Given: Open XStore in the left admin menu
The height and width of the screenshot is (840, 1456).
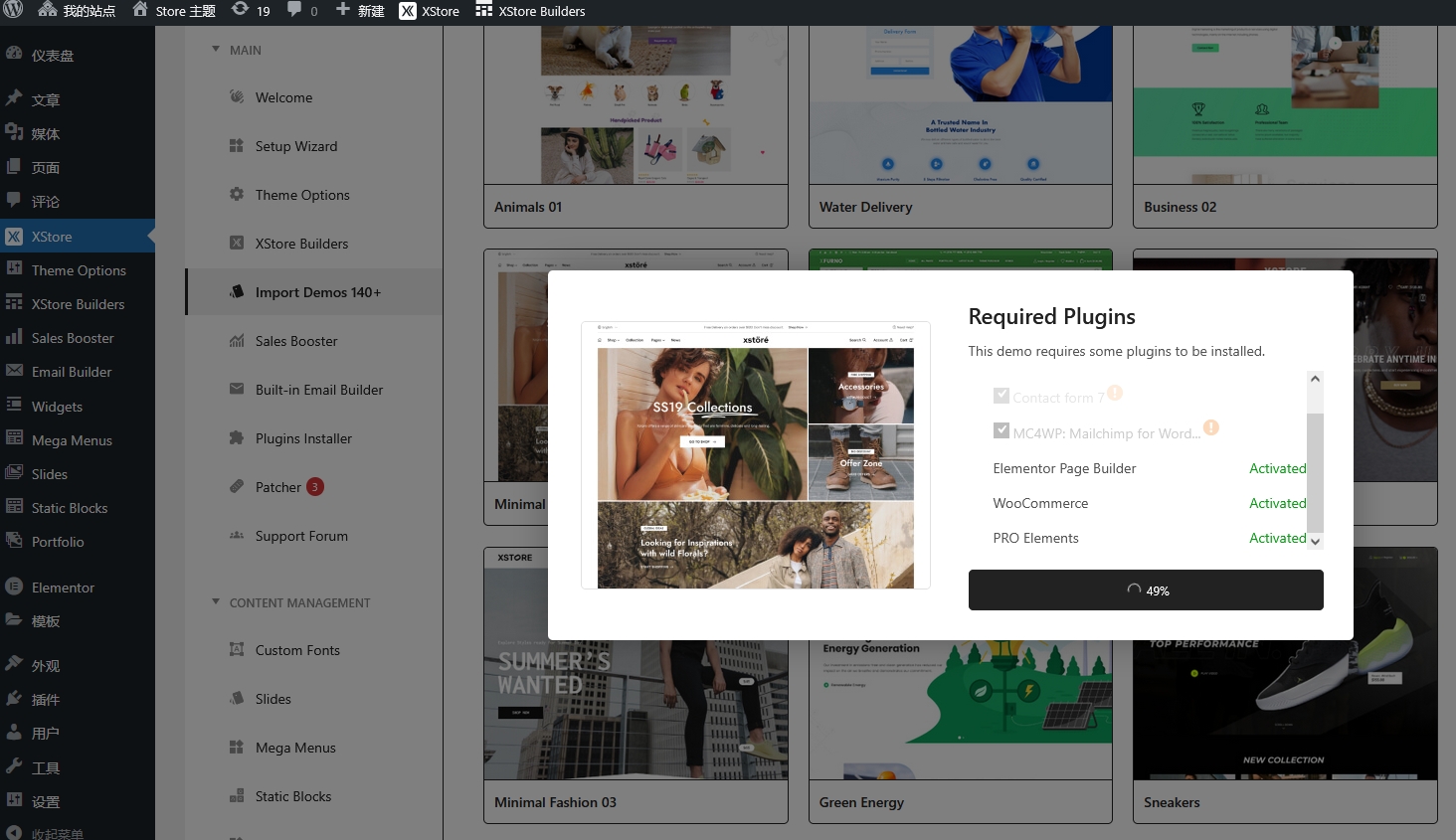Looking at the screenshot, I should [x=78, y=237].
